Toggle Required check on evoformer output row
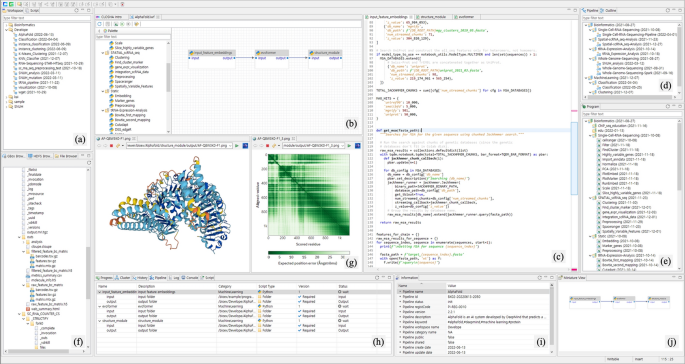 tap(301, 316)
